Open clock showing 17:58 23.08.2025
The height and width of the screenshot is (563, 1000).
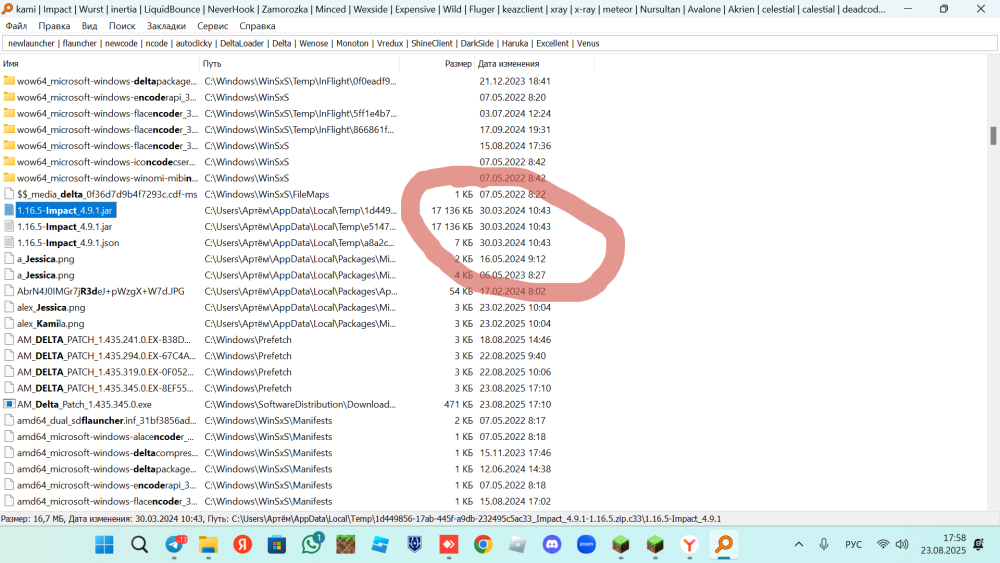pos(943,545)
